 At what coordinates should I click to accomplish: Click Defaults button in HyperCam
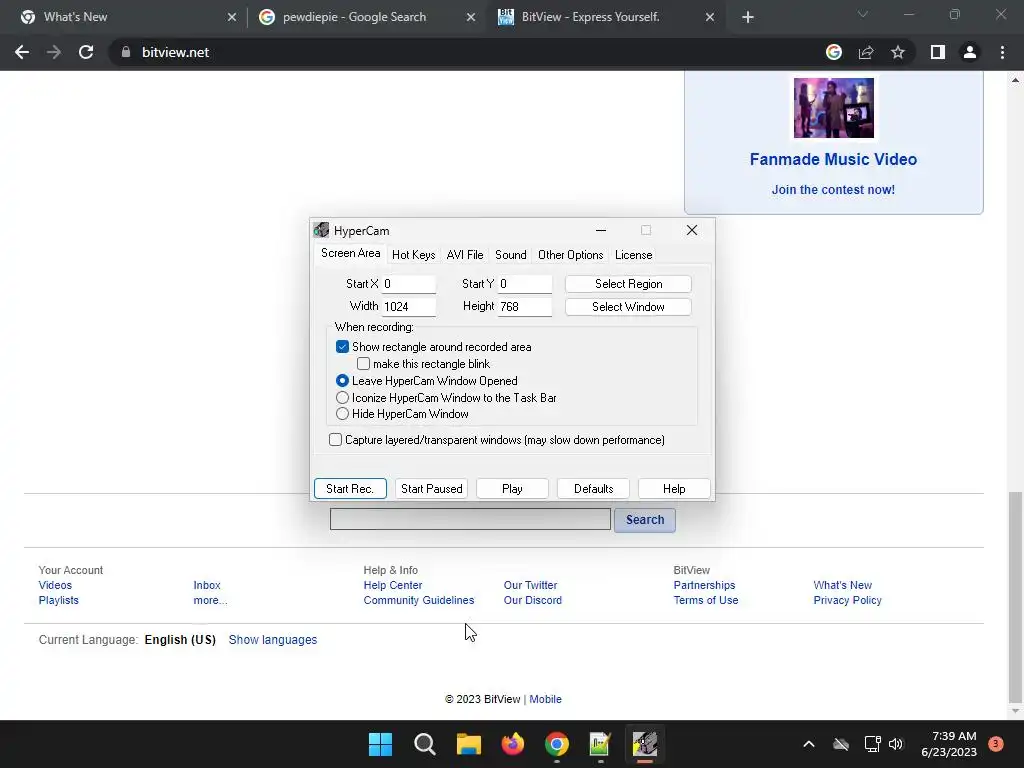(593, 488)
